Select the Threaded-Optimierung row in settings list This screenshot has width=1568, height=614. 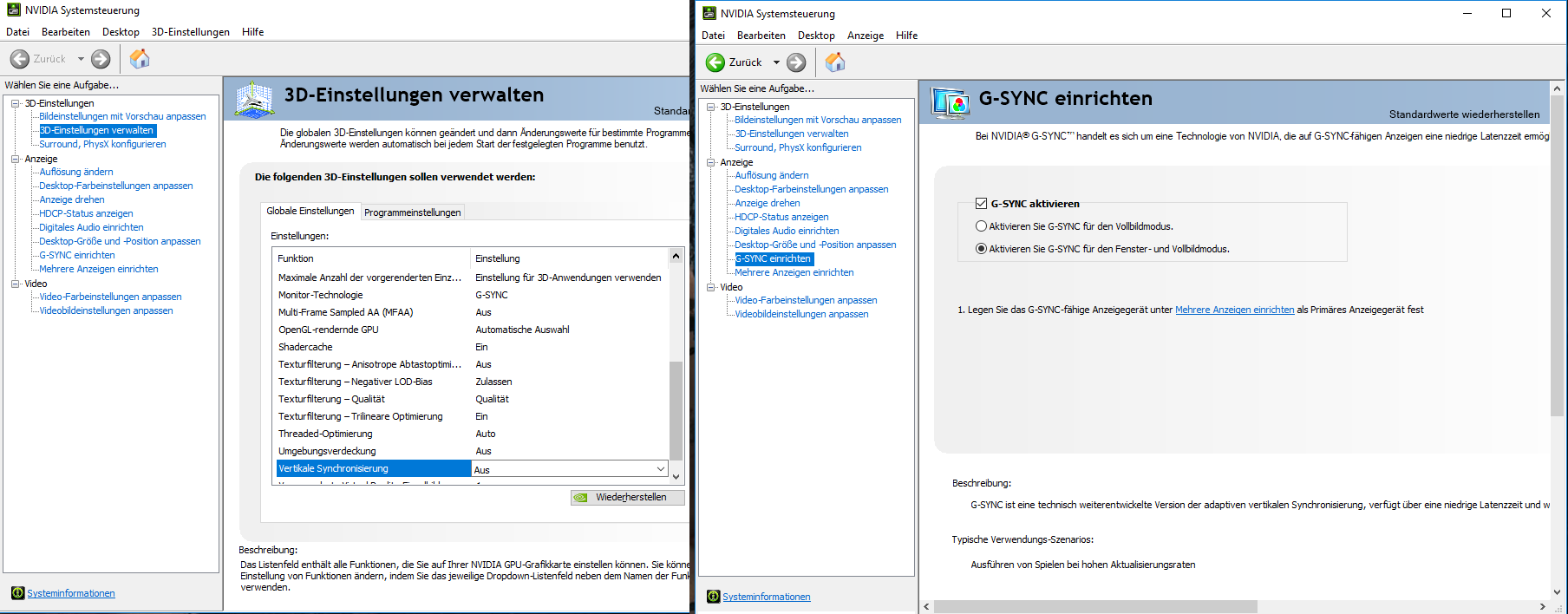click(x=471, y=434)
